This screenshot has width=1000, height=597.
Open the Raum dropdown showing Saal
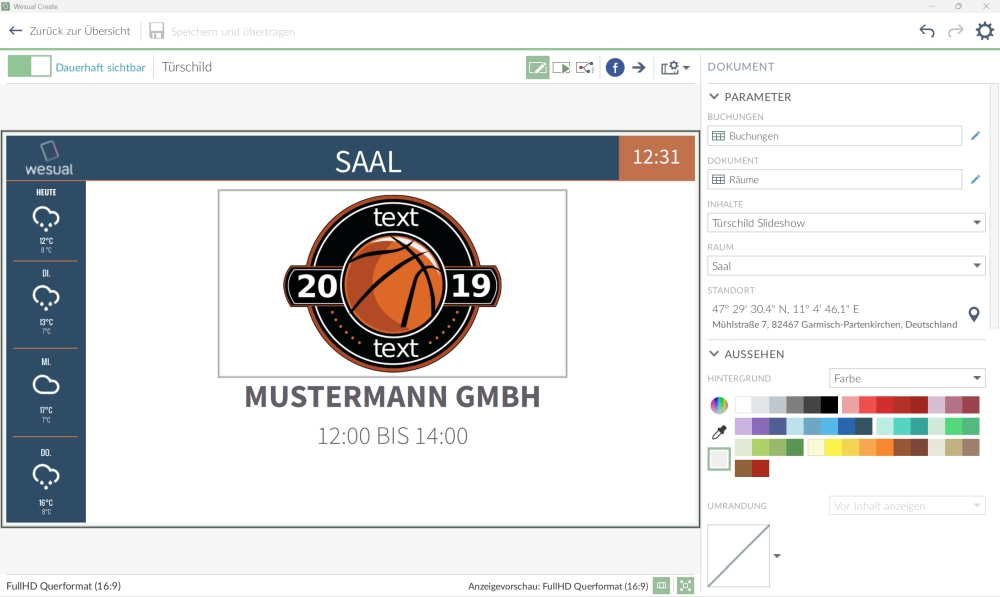pos(846,266)
